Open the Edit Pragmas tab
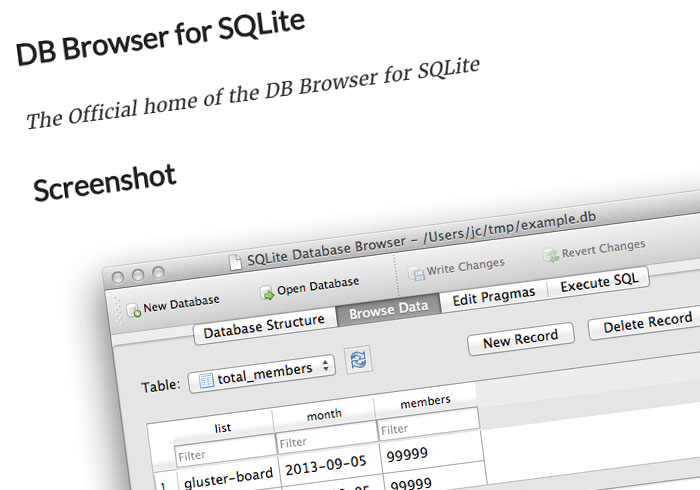This screenshot has height=490, width=700. [x=493, y=296]
